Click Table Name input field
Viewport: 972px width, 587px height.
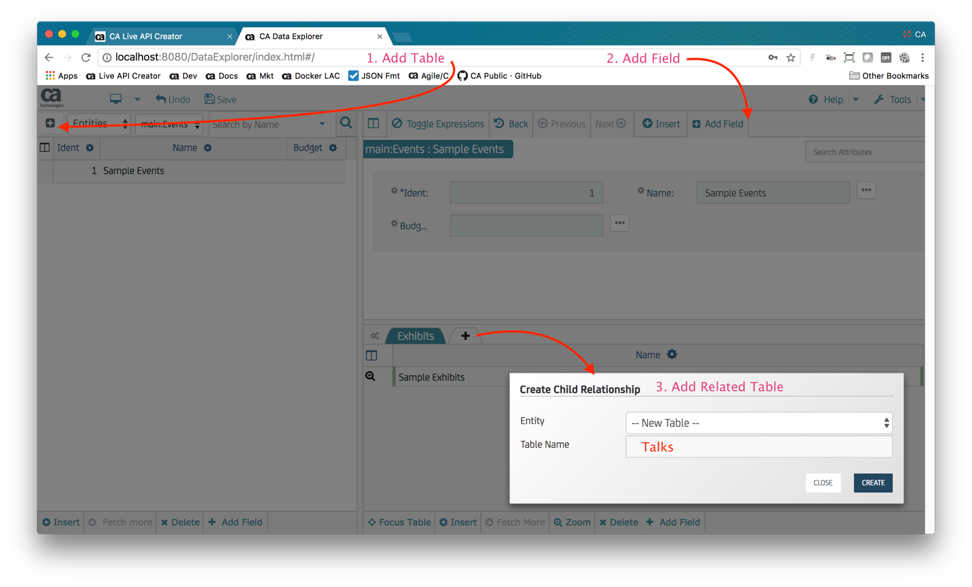(759, 447)
